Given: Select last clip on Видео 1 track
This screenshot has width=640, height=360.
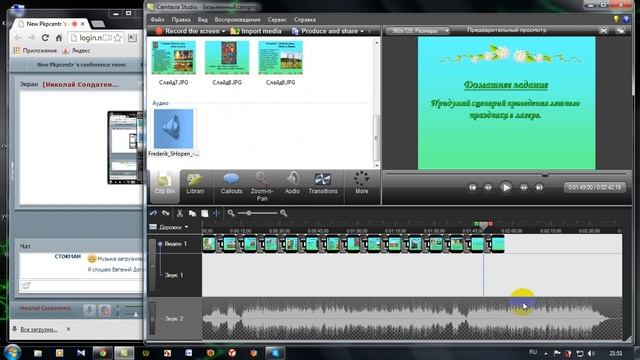Looking at the screenshot, I should pyautogui.click(x=498, y=244).
